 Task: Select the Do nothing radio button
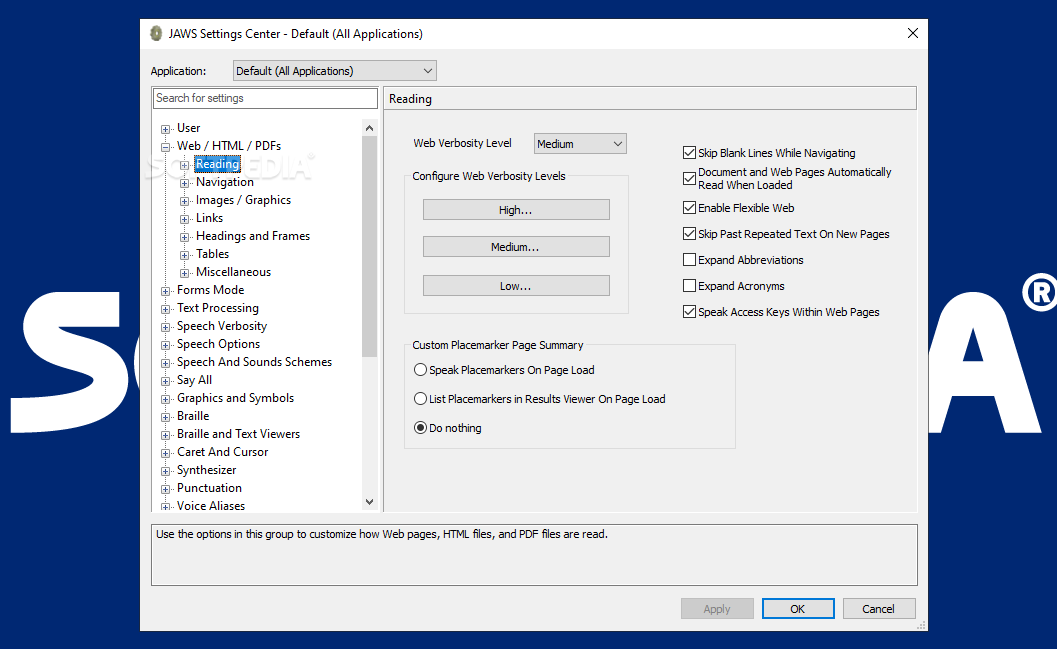click(420, 427)
